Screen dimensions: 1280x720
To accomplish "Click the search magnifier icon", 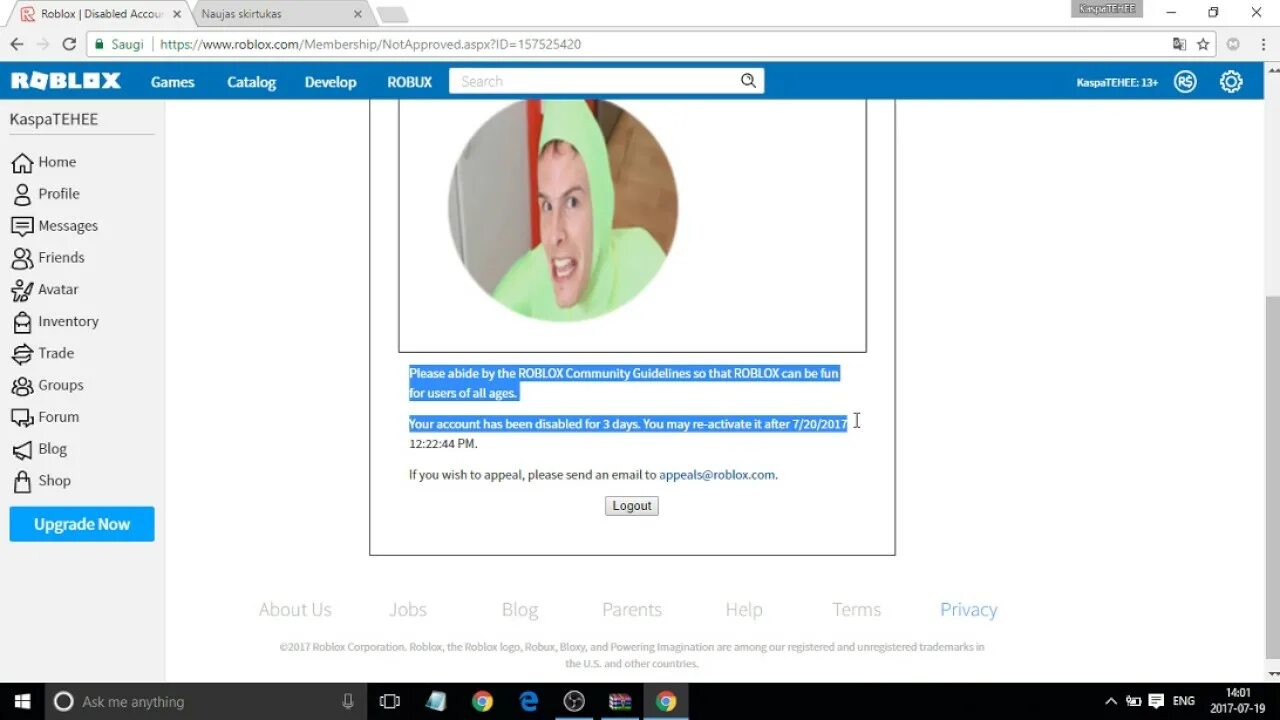I will [x=748, y=81].
